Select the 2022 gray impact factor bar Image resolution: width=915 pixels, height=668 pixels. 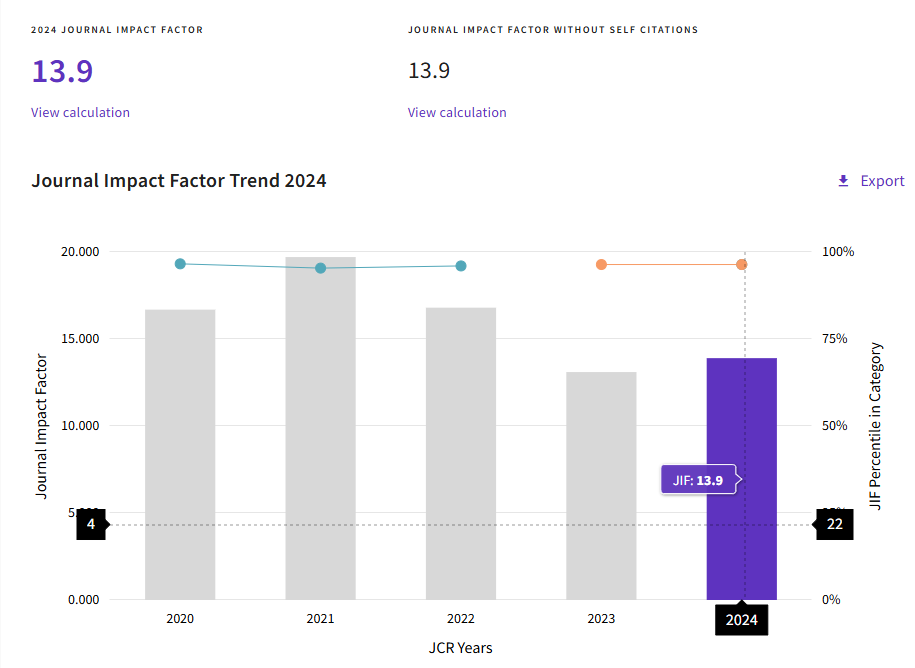pyautogui.click(x=461, y=454)
